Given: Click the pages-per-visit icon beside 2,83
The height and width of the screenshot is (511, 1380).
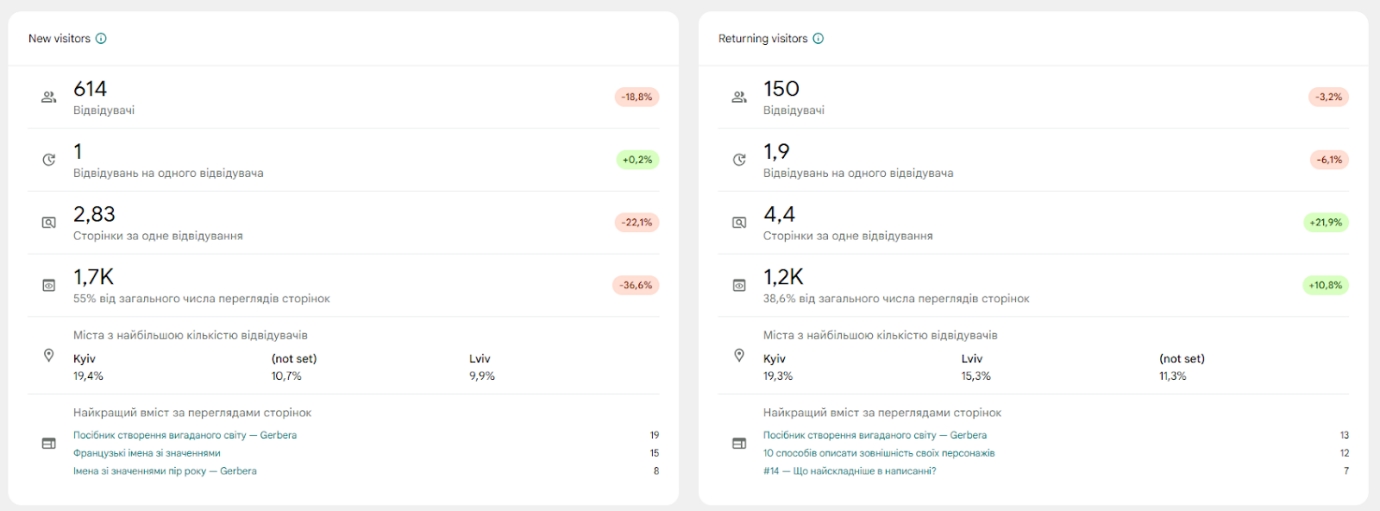Looking at the screenshot, I should [48, 223].
